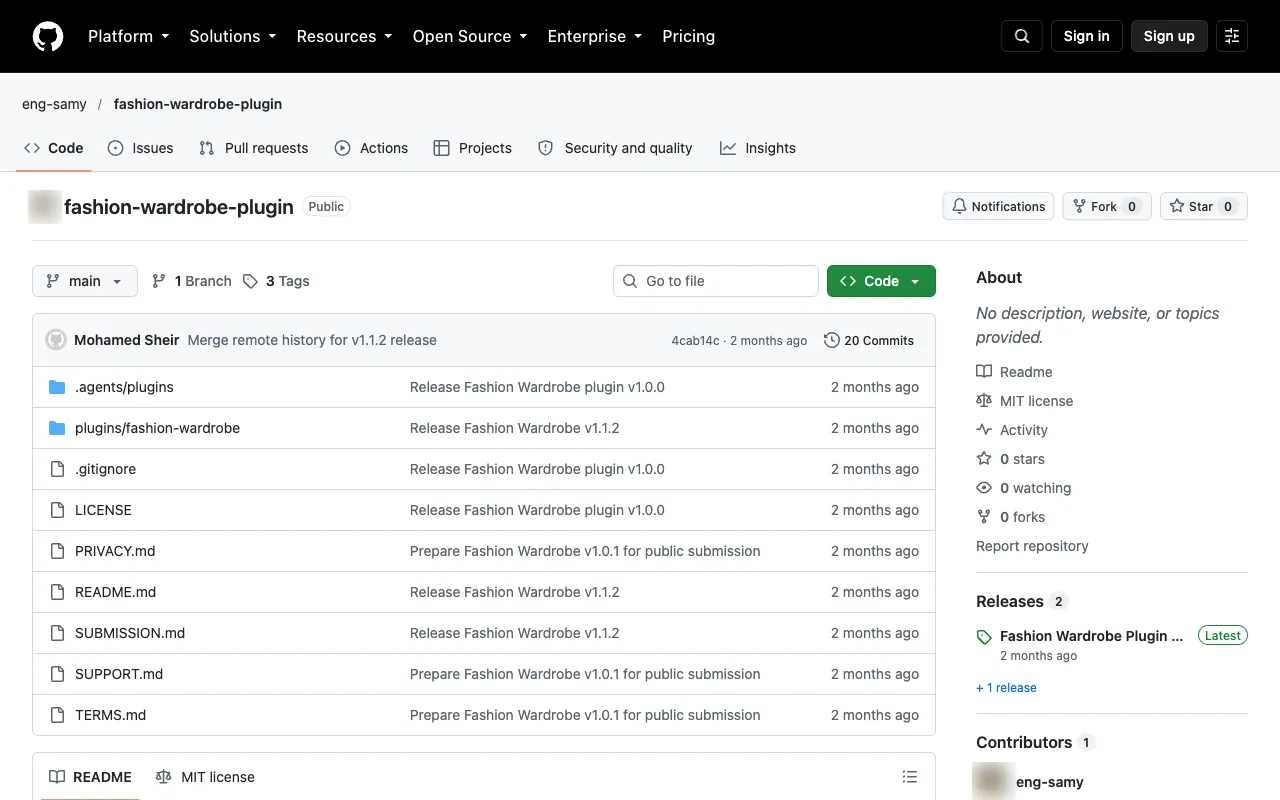Viewport: 1280px width, 800px height.
Task: Click the outline list icon in README header
Action: click(910, 777)
